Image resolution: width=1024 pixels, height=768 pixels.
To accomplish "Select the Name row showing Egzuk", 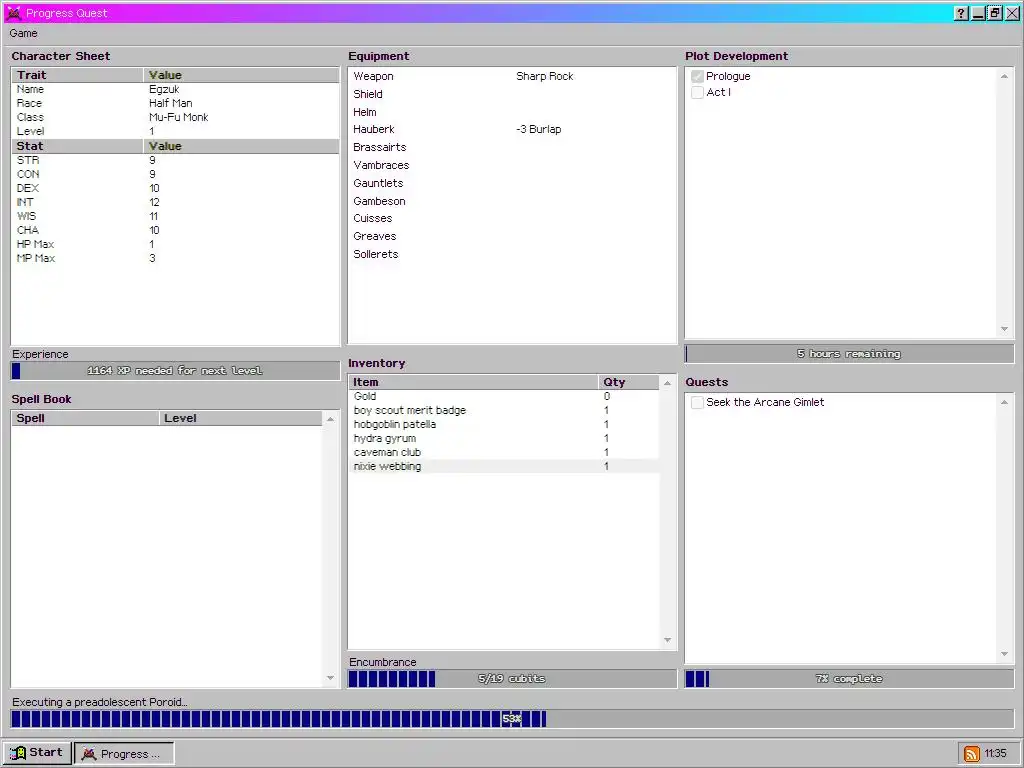I will tap(176, 89).
